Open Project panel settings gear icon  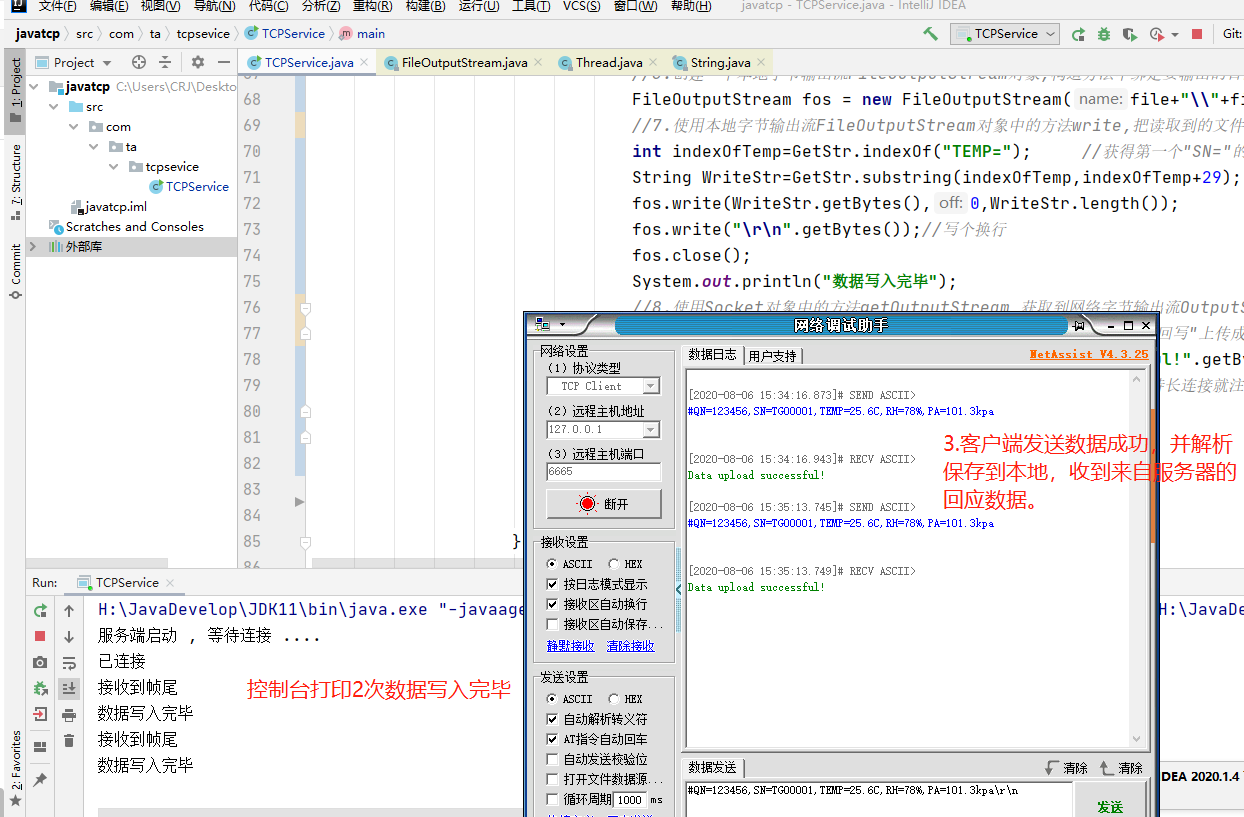[198, 61]
